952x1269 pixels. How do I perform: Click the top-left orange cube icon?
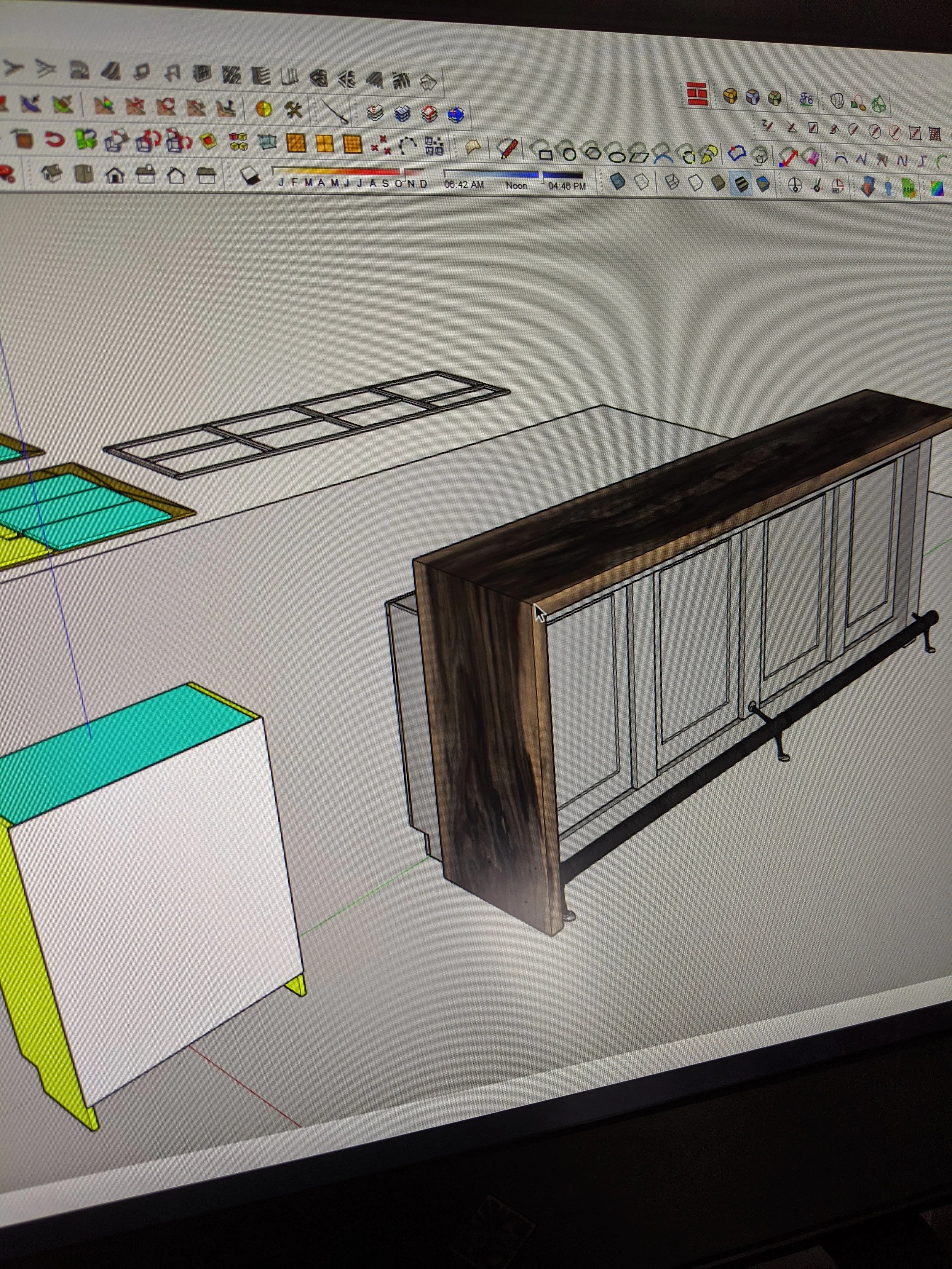click(x=730, y=96)
